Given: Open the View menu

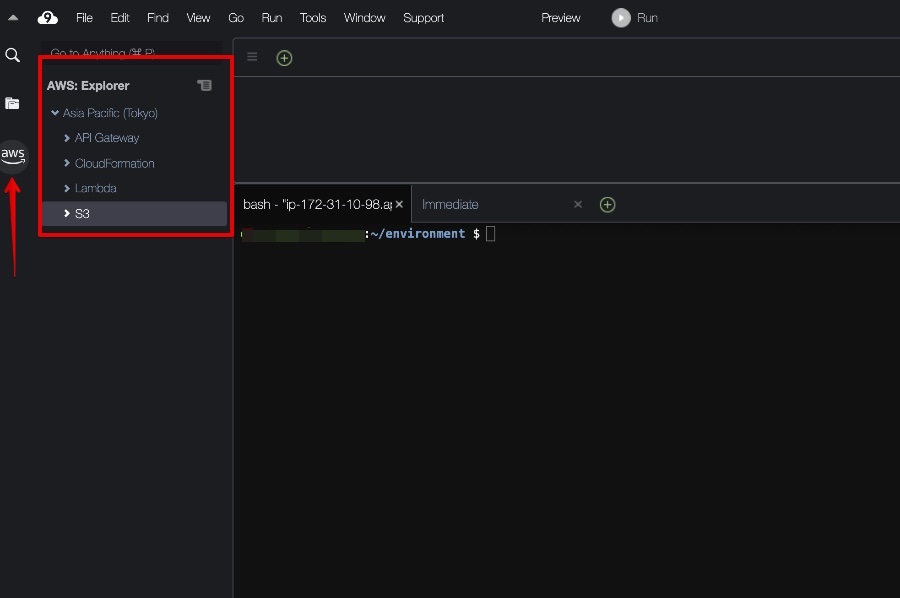Looking at the screenshot, I should coord(199,18).
